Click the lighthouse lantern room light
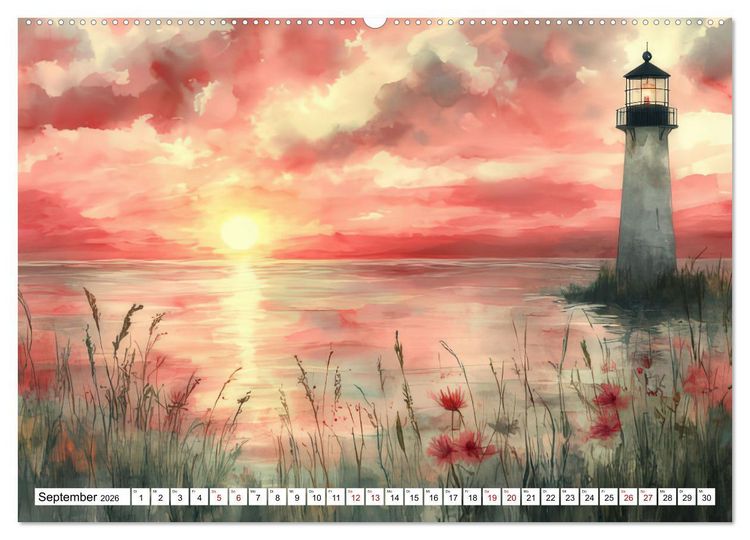This screenshot has width=750, height=540. pos(647,91)
